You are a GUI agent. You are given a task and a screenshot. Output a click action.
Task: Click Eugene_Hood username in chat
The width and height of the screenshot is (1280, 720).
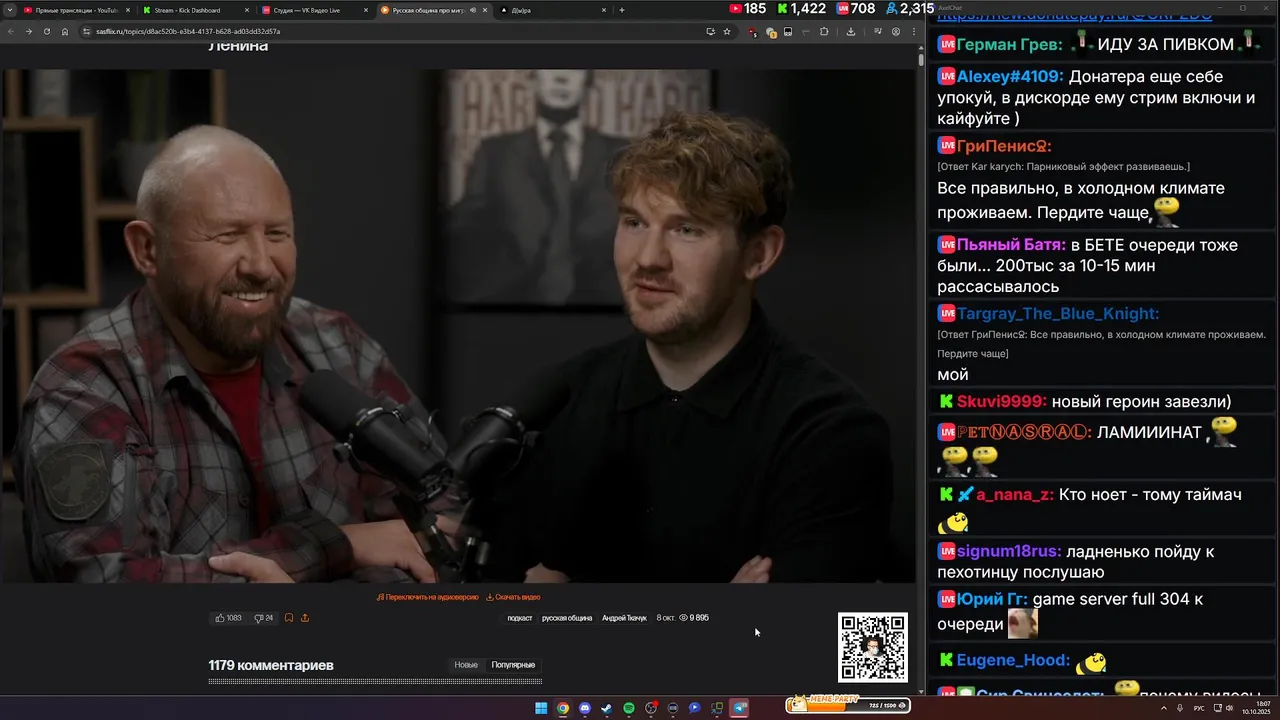pyautogui.click(x=1013, y=661)
